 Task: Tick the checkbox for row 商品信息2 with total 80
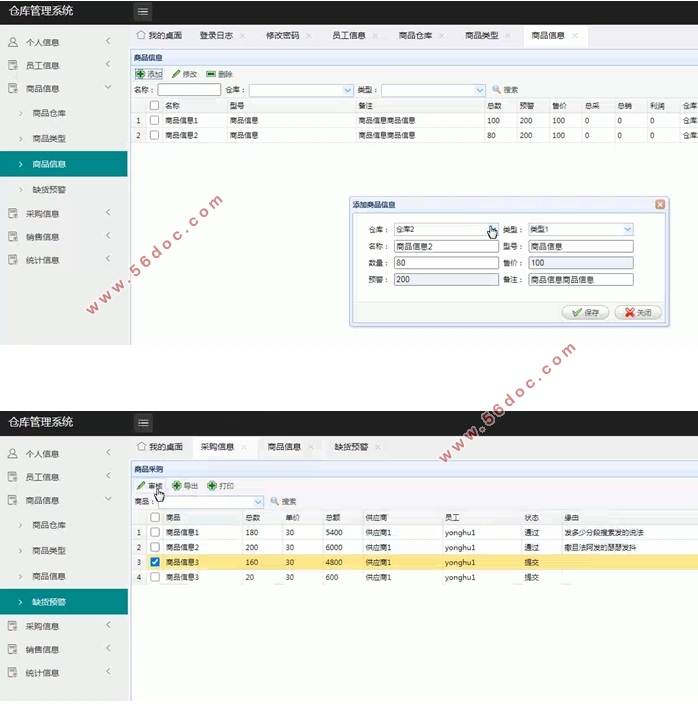(x=154, y=135)
